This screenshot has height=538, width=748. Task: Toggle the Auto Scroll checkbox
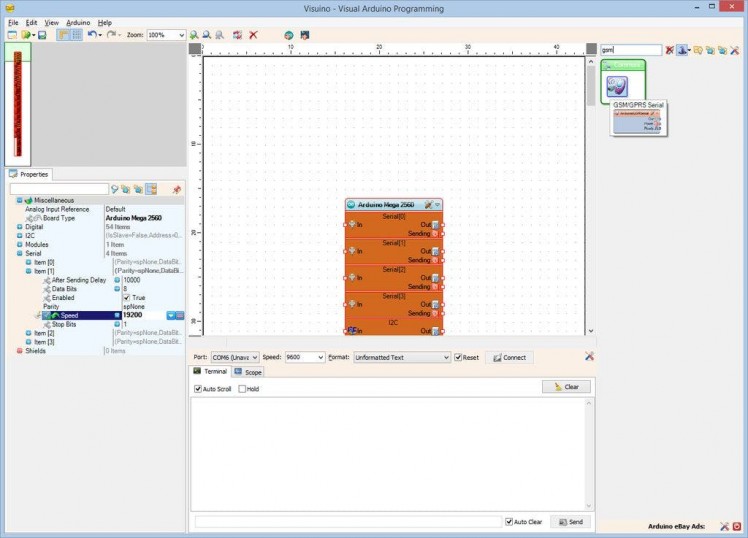tap(198, 389)
